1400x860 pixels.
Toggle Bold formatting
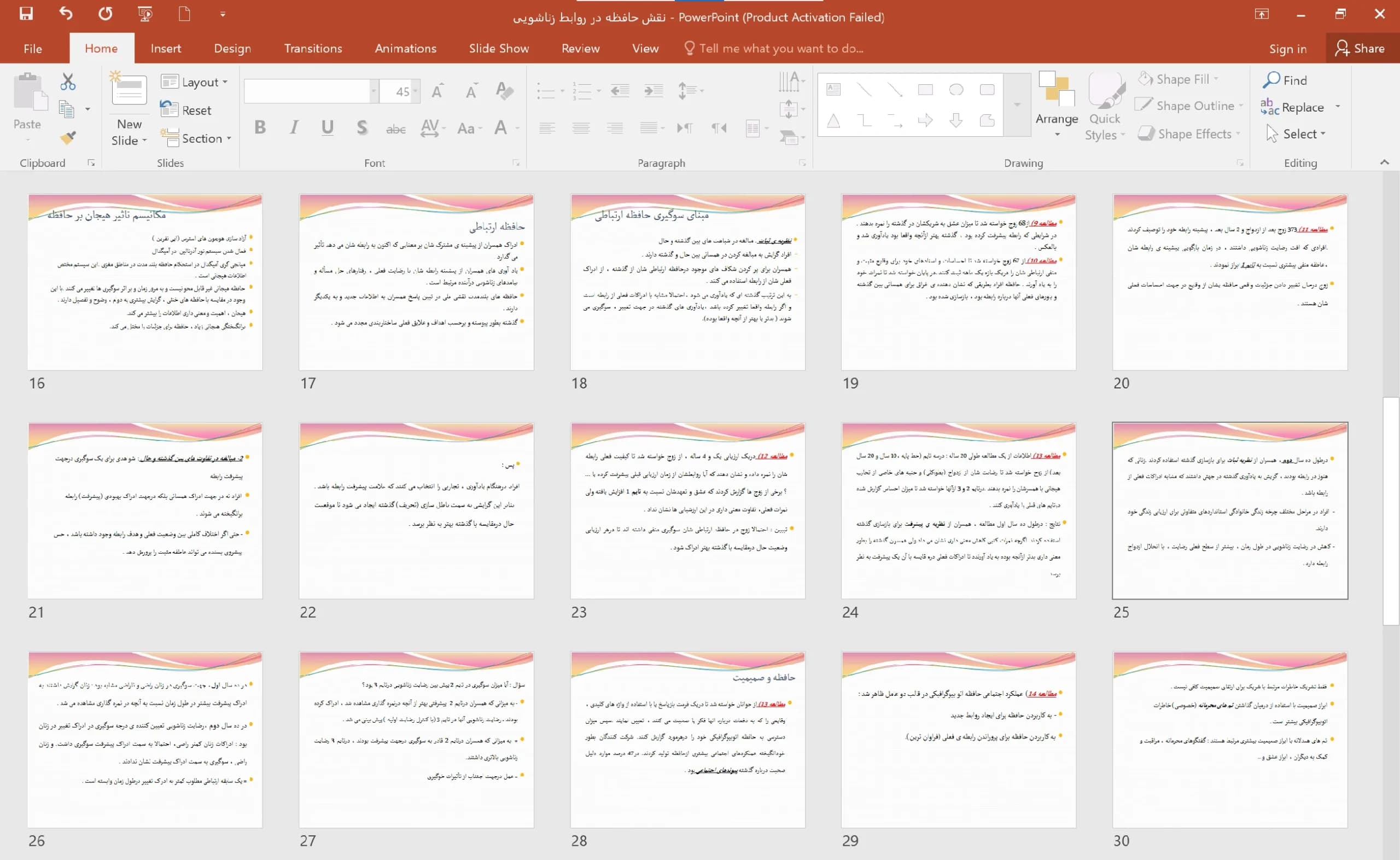(x=260, y=127)
